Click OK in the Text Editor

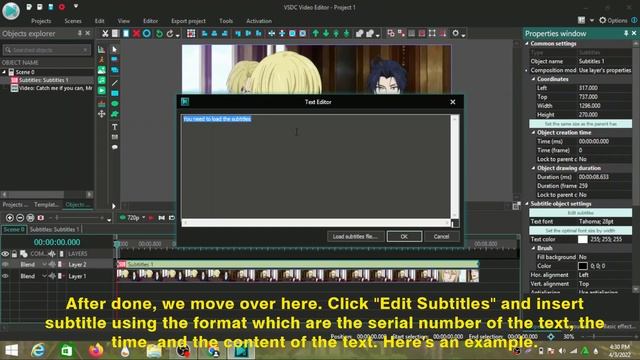pyautogui.click(x=404, y=236)
